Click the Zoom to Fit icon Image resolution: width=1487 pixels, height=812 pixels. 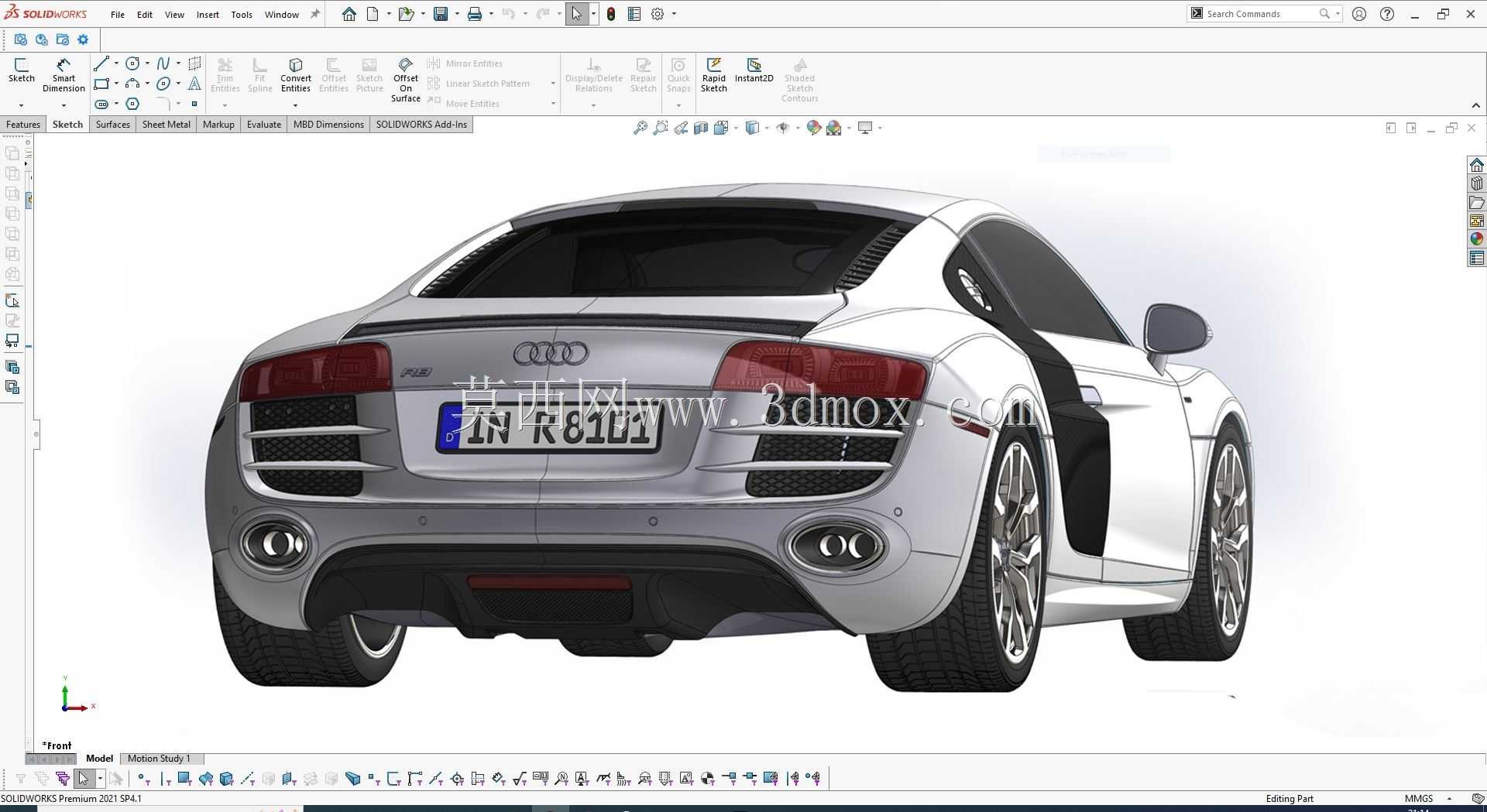[640, 128]
